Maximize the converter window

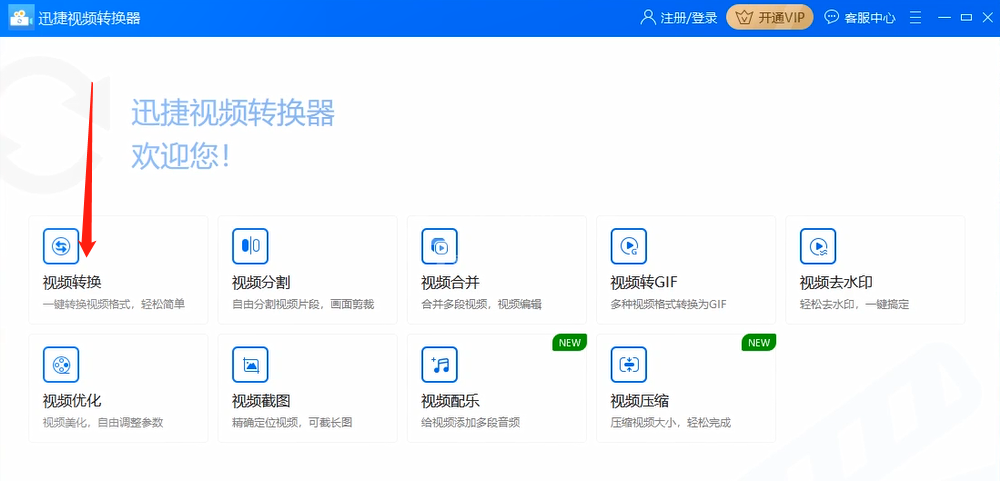click(x=967, y=18)
